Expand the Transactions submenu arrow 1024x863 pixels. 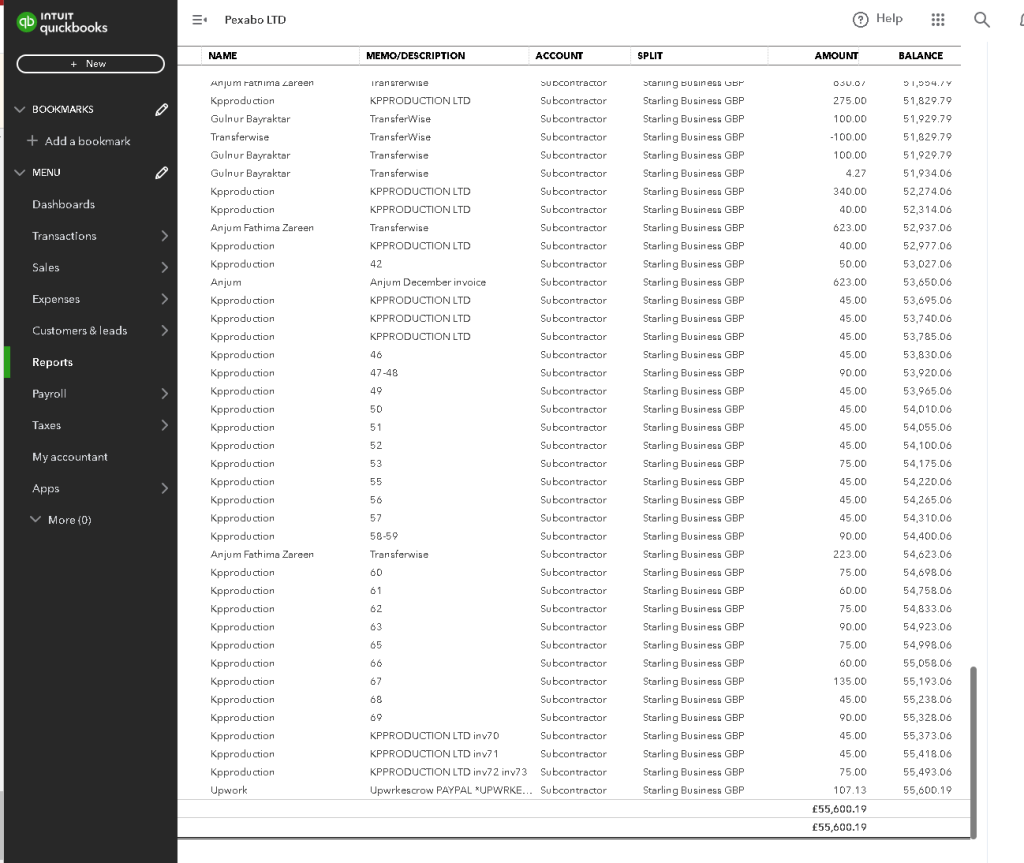165,236
